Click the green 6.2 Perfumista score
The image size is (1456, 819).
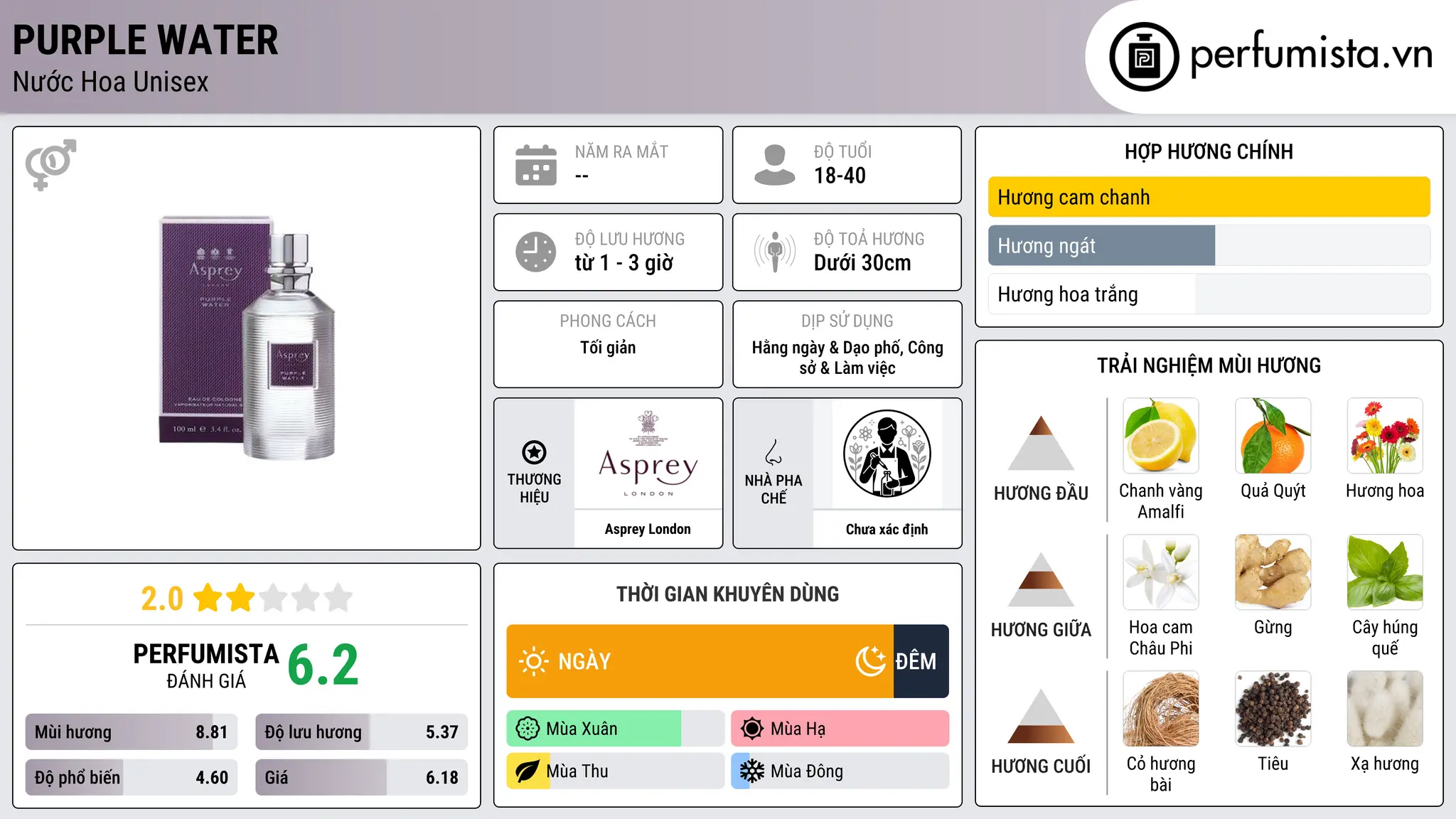pos(323,665)
